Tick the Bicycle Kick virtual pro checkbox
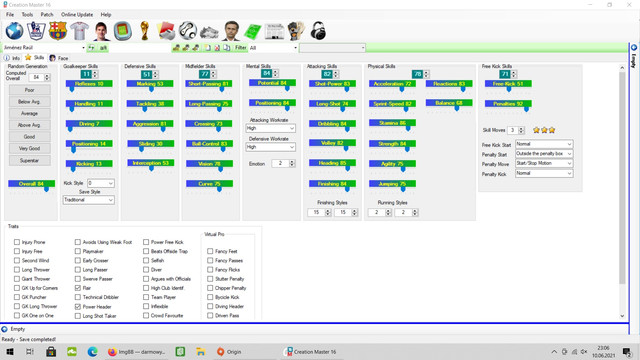Image resolution: width=640 pixels, height=360 pixels. coord(210,297)
